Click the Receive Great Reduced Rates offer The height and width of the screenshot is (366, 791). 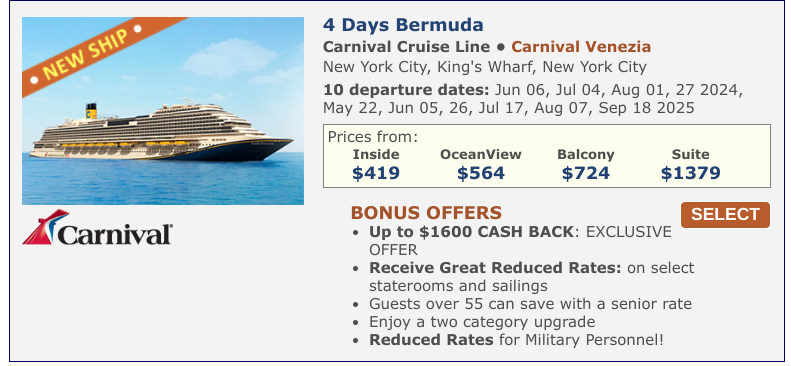pyautogui.click(x=532, y=277)
